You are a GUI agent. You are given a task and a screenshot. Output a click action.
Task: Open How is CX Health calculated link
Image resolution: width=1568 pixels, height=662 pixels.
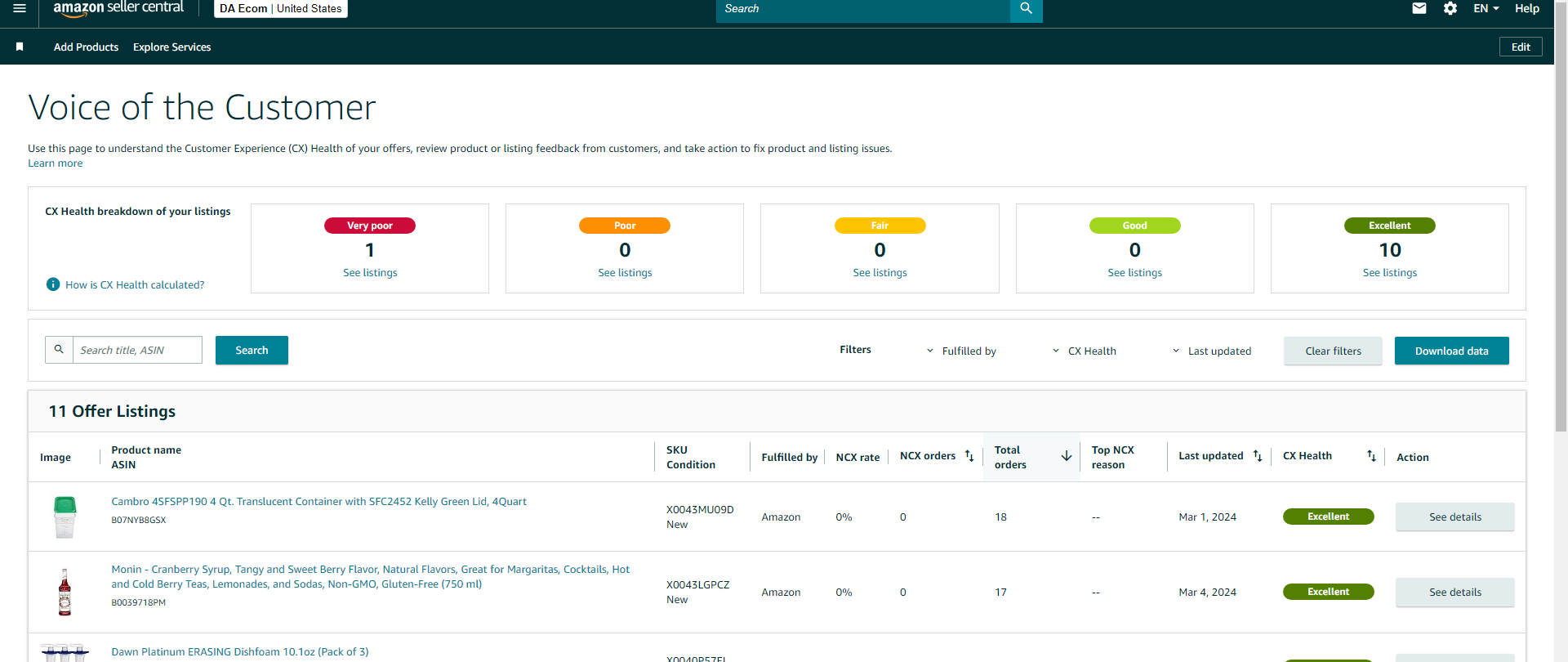135,284
